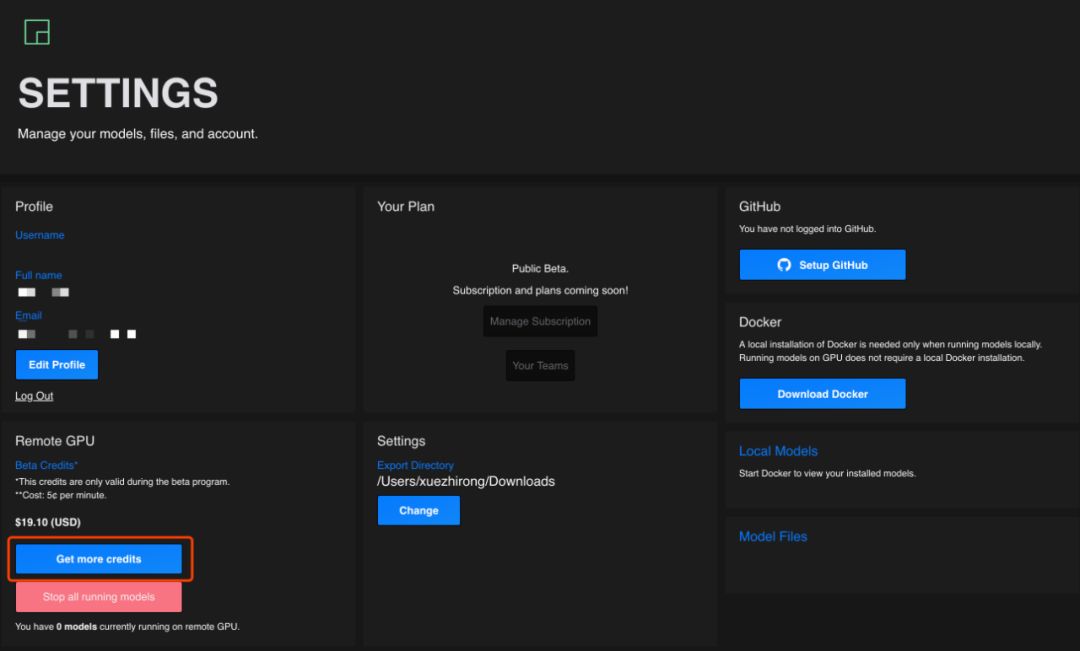Screen dimensions: 1080x651
Task: Open Your Teams button
Action: point(540,366)
